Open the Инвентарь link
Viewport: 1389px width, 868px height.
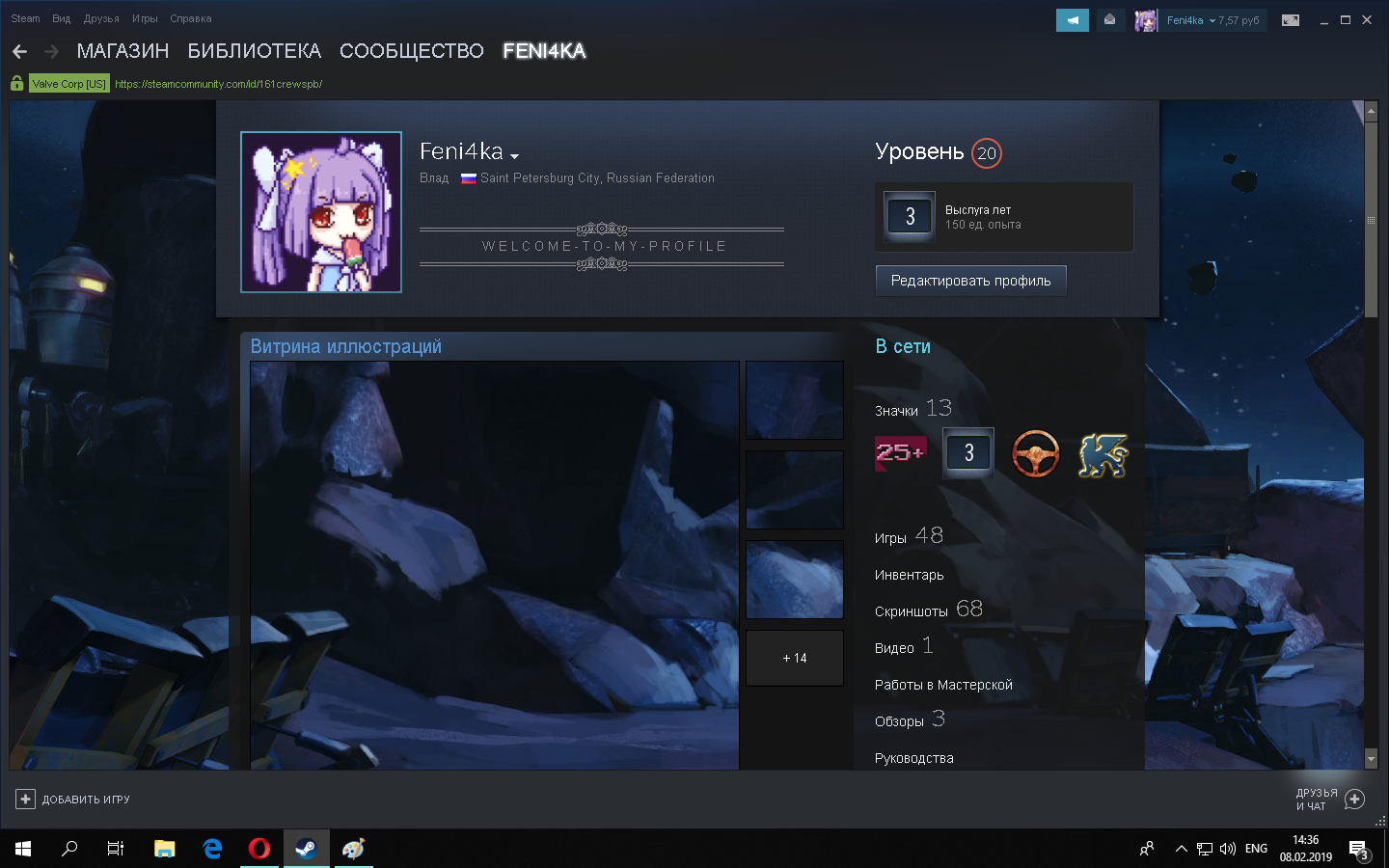pos(909,575)
